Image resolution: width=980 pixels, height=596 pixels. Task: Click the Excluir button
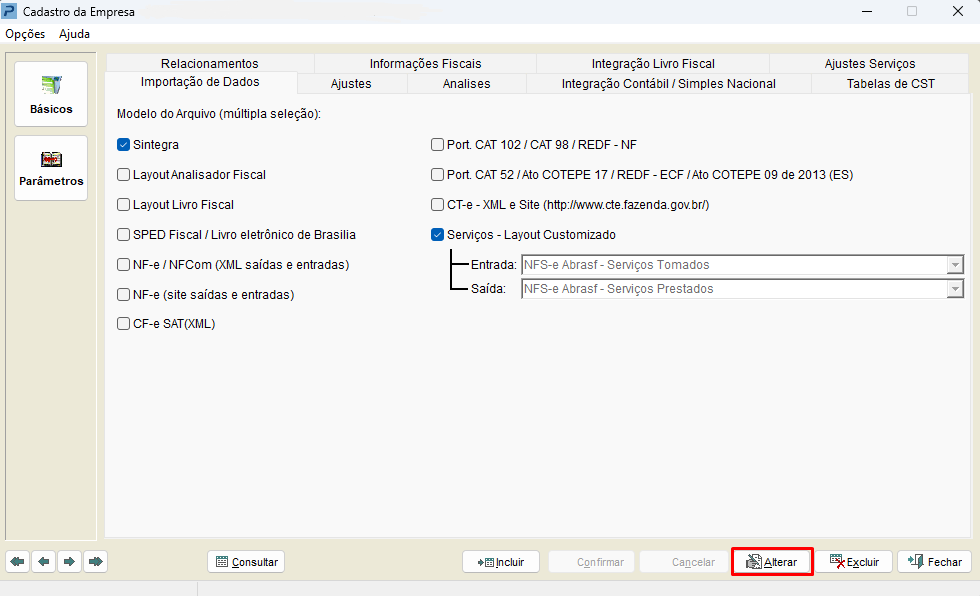point(854,562)
